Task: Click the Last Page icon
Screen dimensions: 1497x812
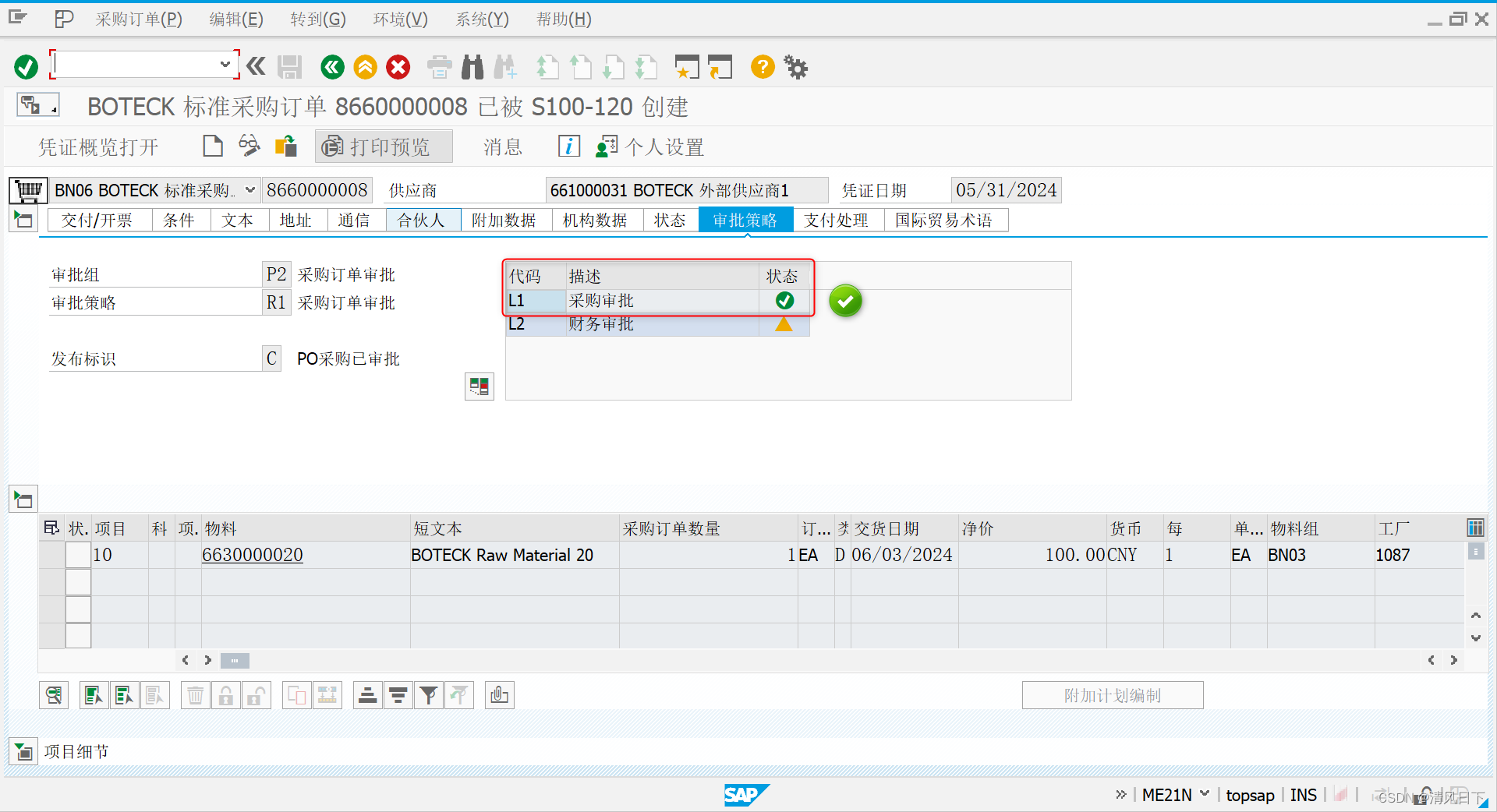Action: tap(646, 67)
